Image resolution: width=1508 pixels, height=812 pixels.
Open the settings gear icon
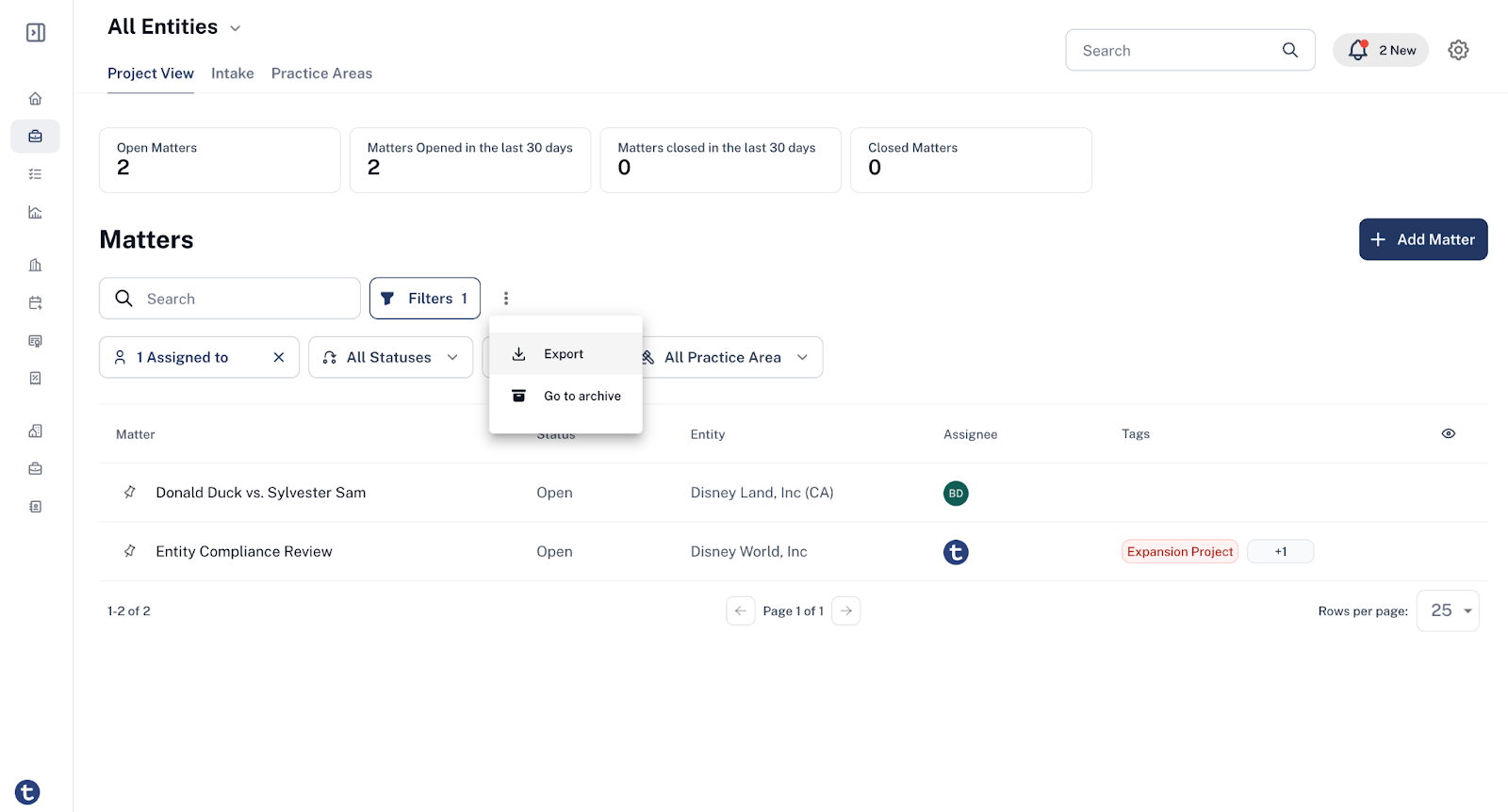coord(1458,50)
